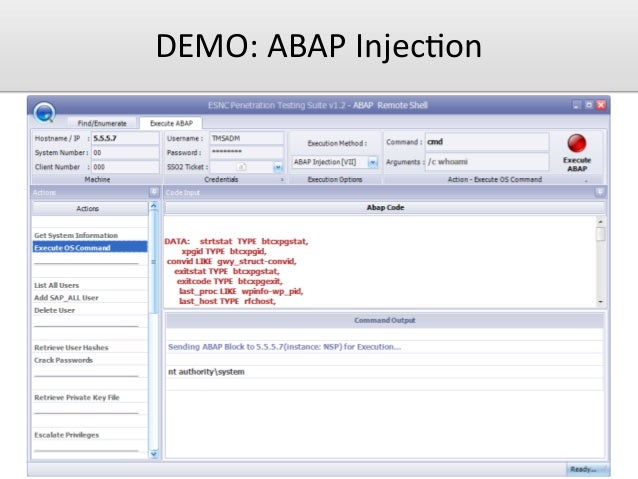Click scroll up arrow of Abap Code area
This screenshot has width=638, height=479.
600,221
